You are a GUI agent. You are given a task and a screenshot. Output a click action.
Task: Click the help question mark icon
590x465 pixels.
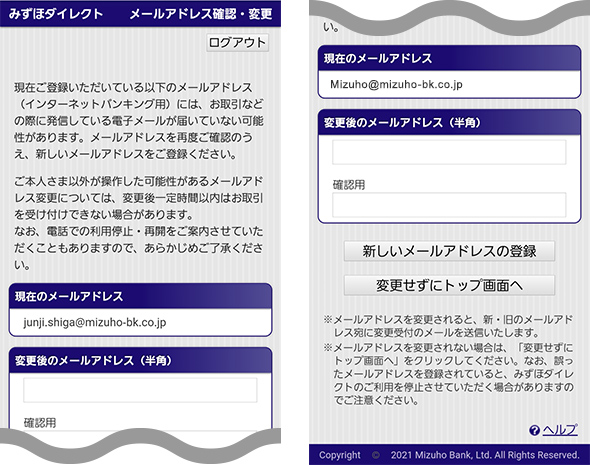[x=534, y=430]
